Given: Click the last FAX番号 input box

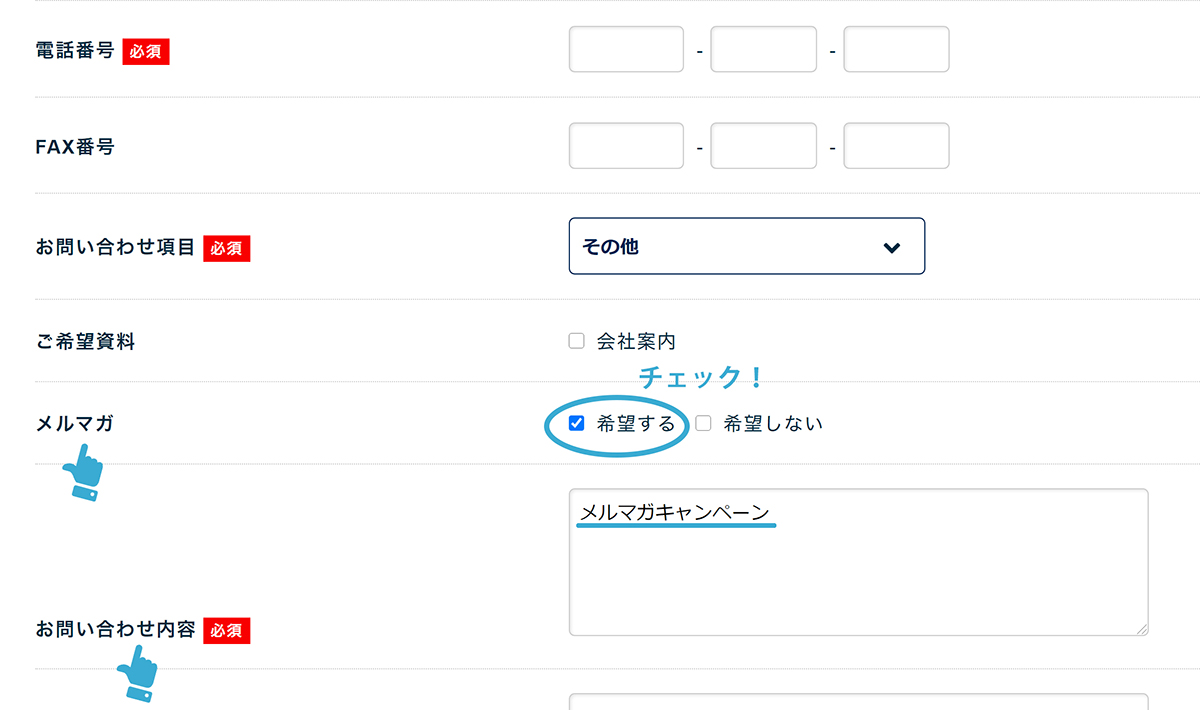Looking at the screenshot, I should (x=896, y=146).
